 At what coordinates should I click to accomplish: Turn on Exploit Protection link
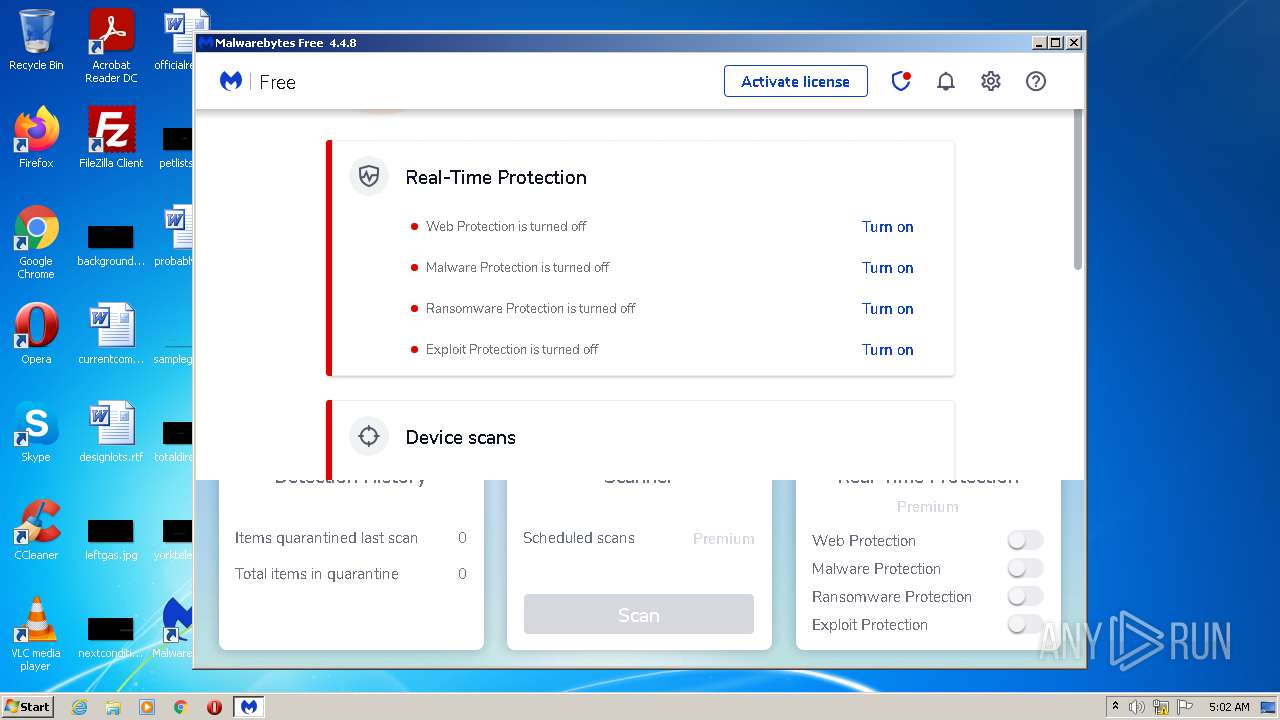tap(887, 350)
